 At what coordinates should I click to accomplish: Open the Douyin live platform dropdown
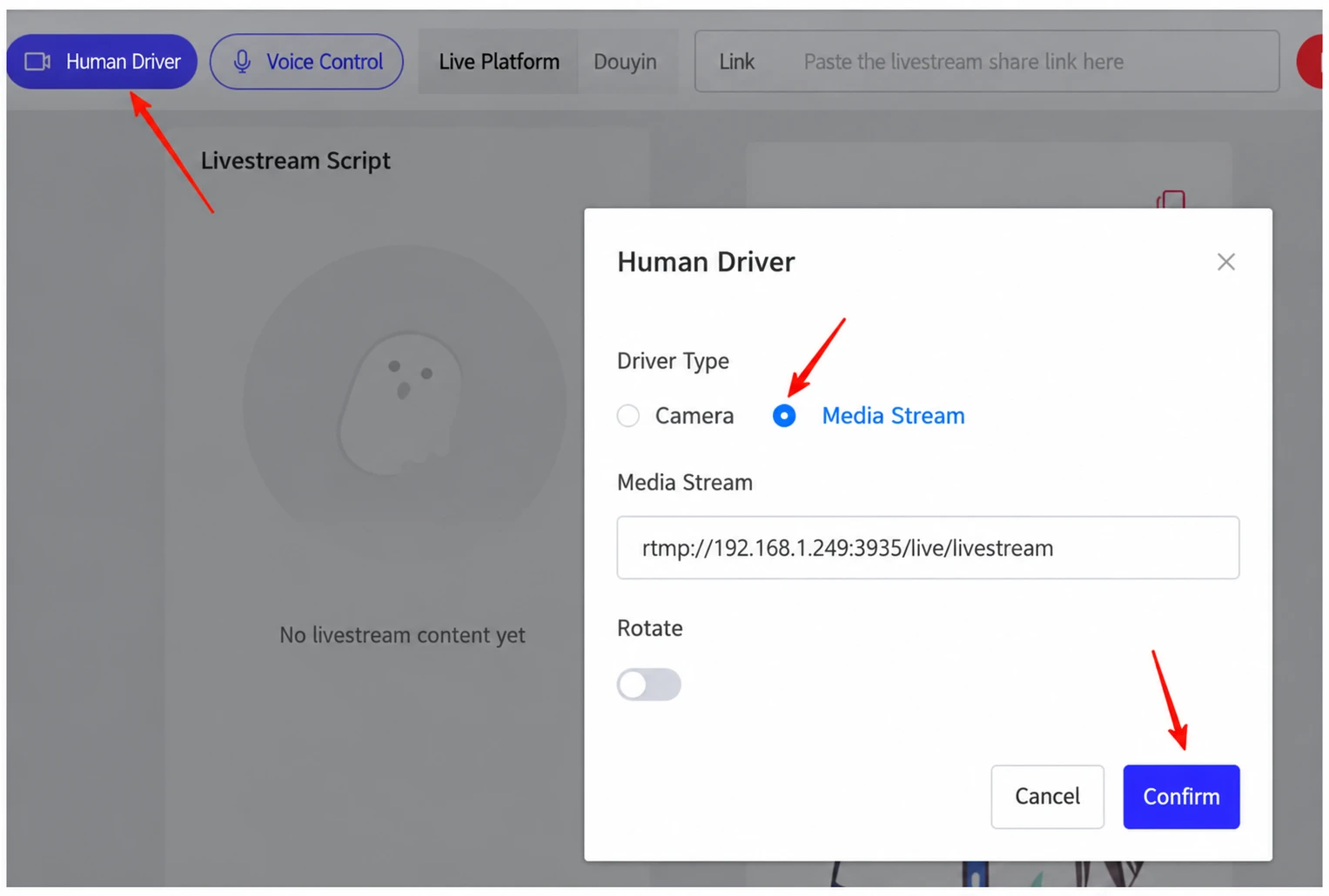coord(628,62)
